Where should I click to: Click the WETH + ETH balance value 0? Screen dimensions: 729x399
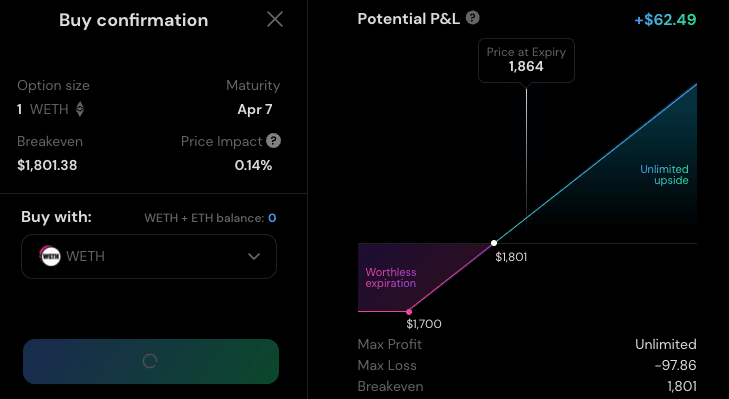272,218
